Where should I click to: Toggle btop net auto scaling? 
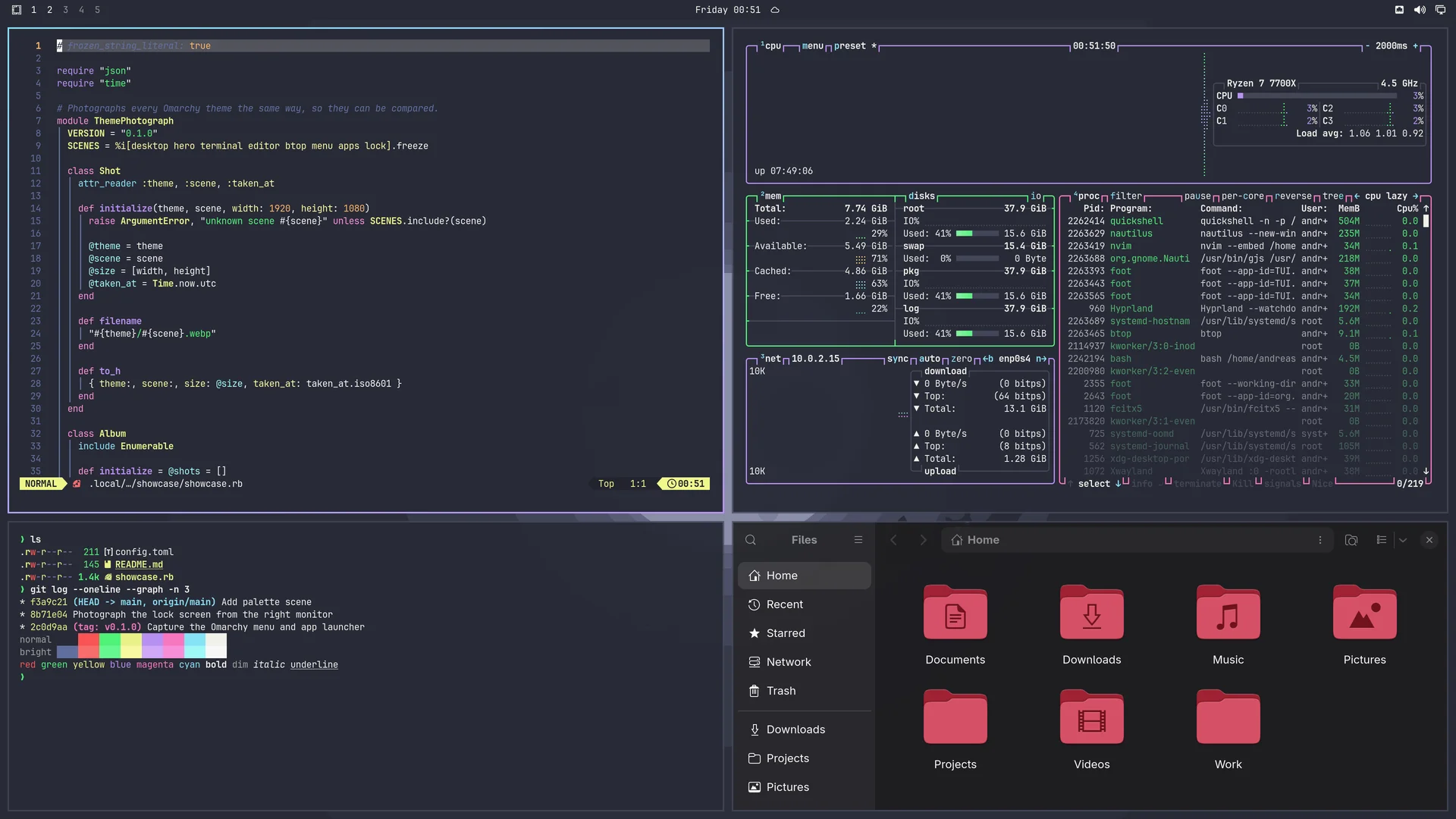(930, 359)
